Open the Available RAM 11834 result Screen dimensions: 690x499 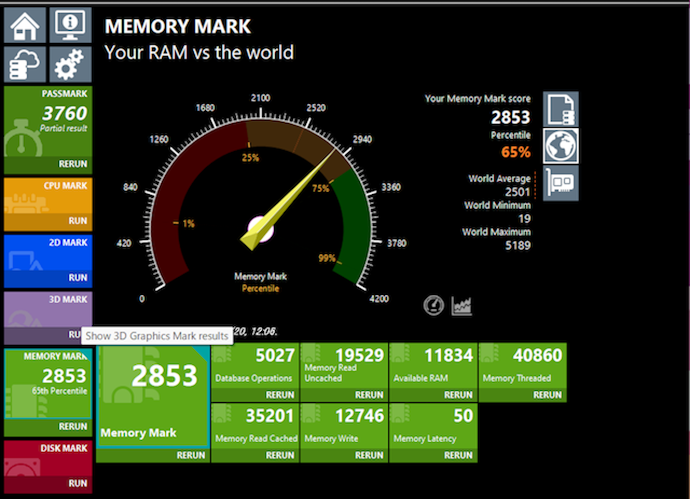pyautogui.click(x=433, y=366)
